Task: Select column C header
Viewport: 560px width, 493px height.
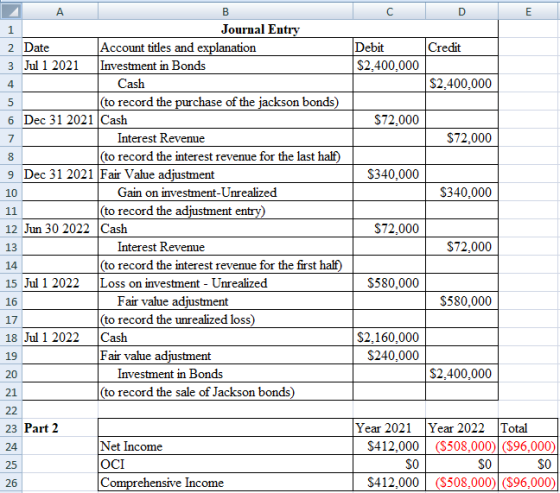Action: (389, 11)
